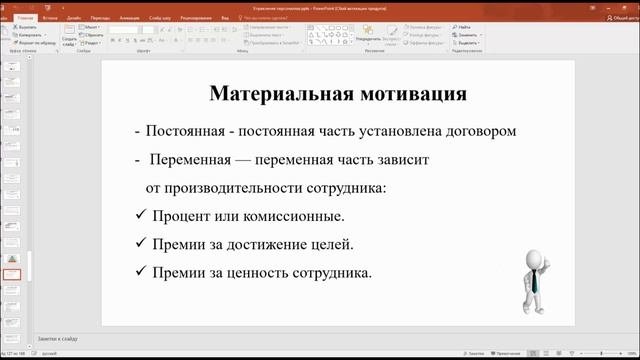The width and height of the screenshot is (640, 360).
Task: Click Создать слайд (New Slide) button
Action: coord(69,36)
